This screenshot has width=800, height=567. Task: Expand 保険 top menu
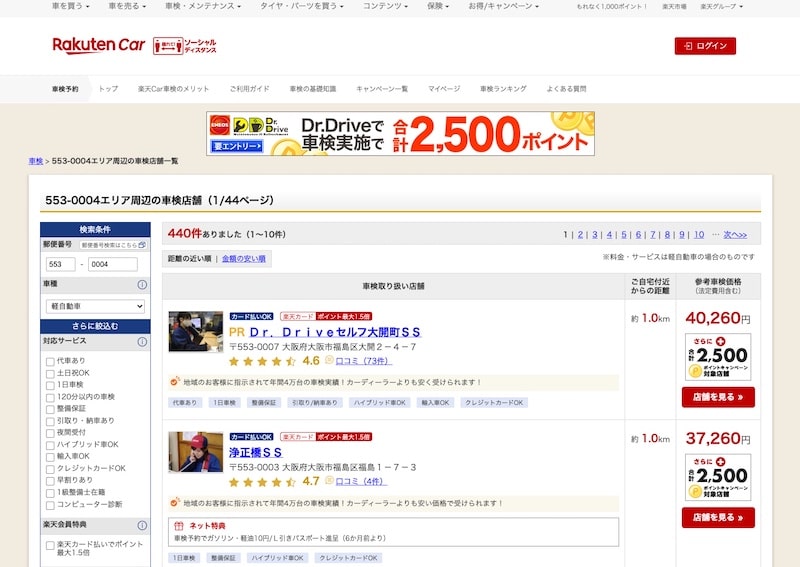(x=438, y=6)
